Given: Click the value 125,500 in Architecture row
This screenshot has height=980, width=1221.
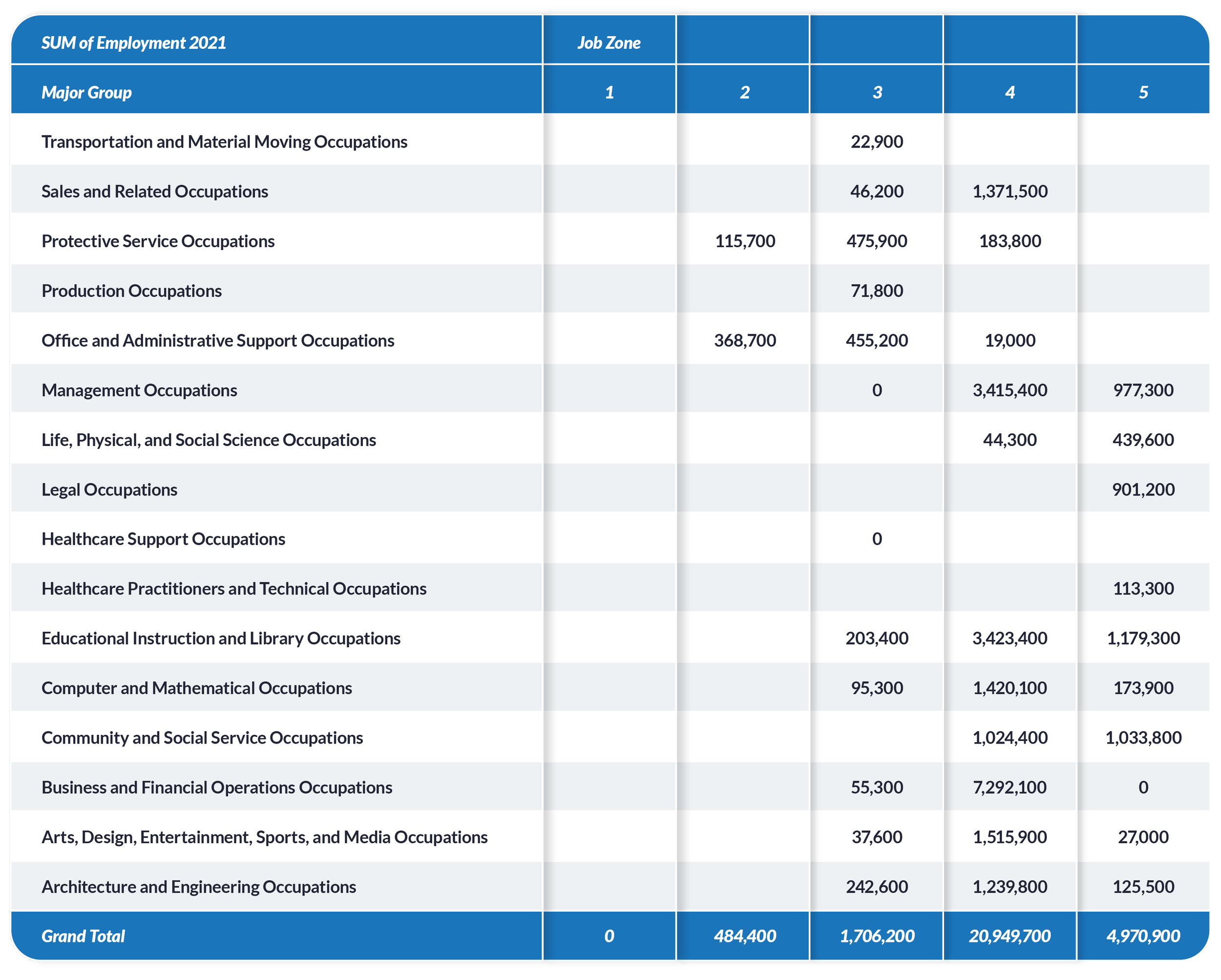Looking at the screenshot, I should (x=1143, y=887).
